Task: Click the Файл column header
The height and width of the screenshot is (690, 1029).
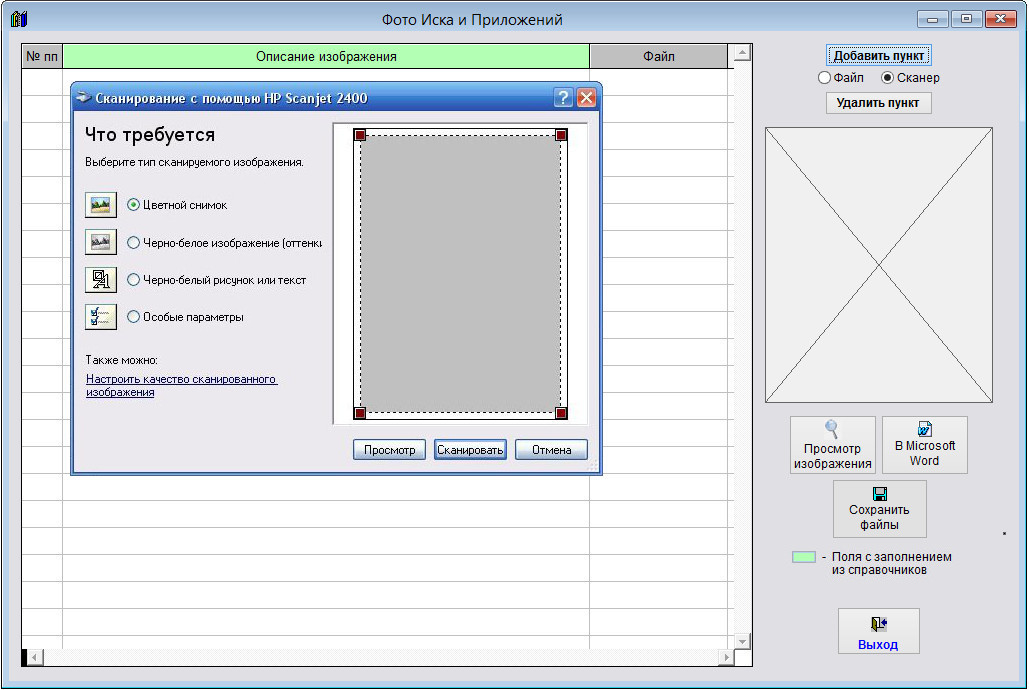Action: [x=658, y=56]
